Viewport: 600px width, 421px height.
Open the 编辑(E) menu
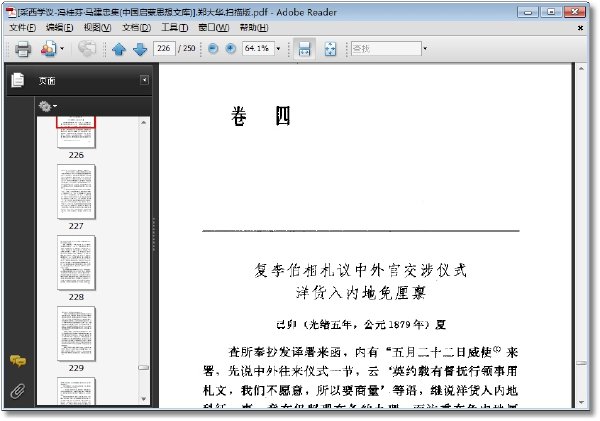pos(60,28)
